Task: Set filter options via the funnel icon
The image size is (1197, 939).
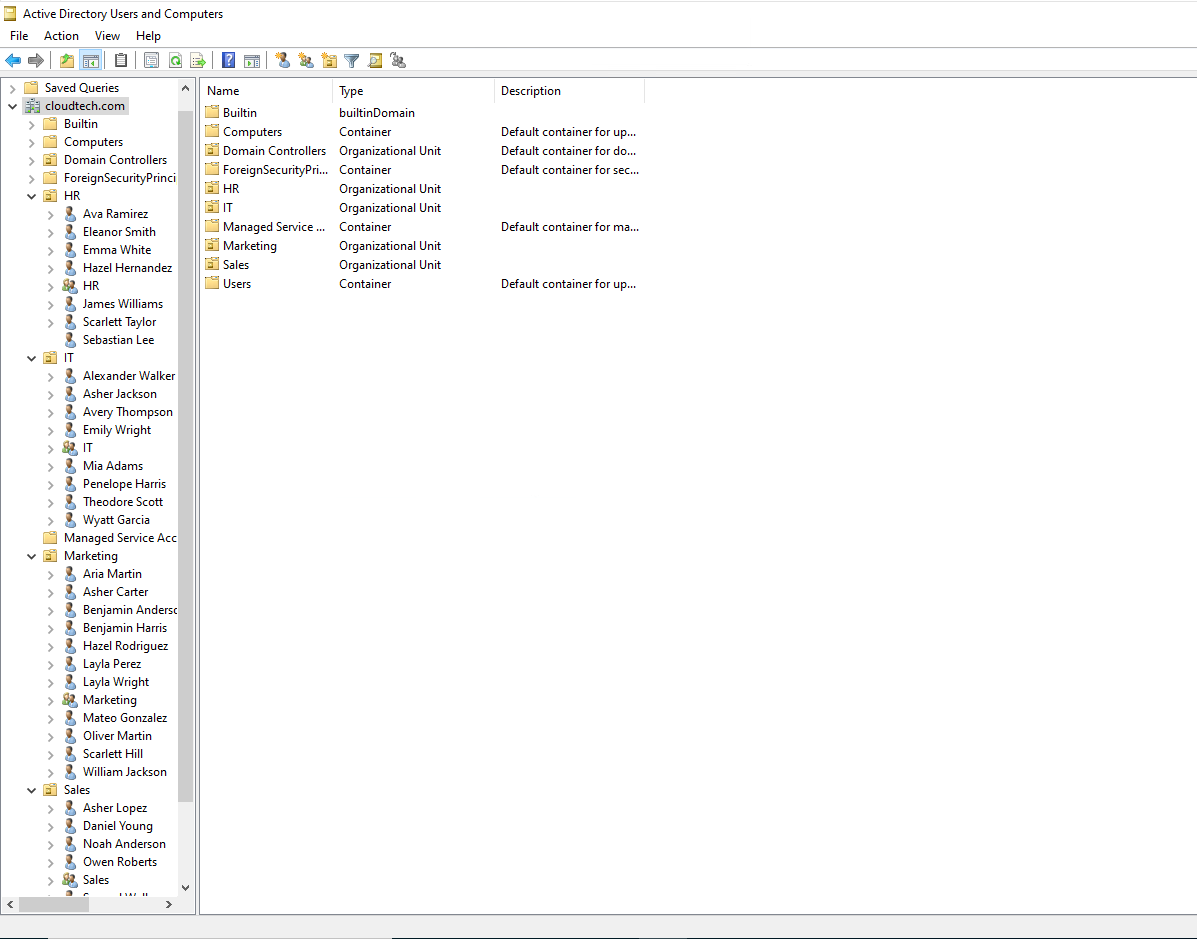Action: [x=352, y=60]
